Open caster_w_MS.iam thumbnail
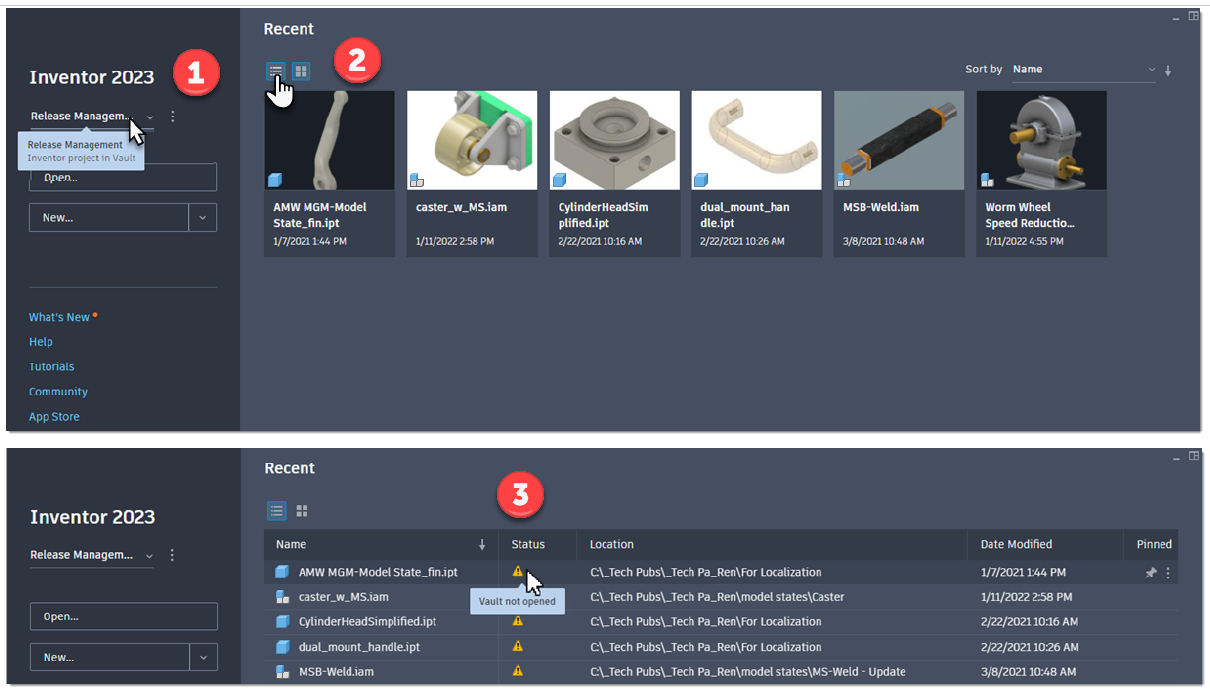Screen dimensions: 1210x697 [472, 140]
